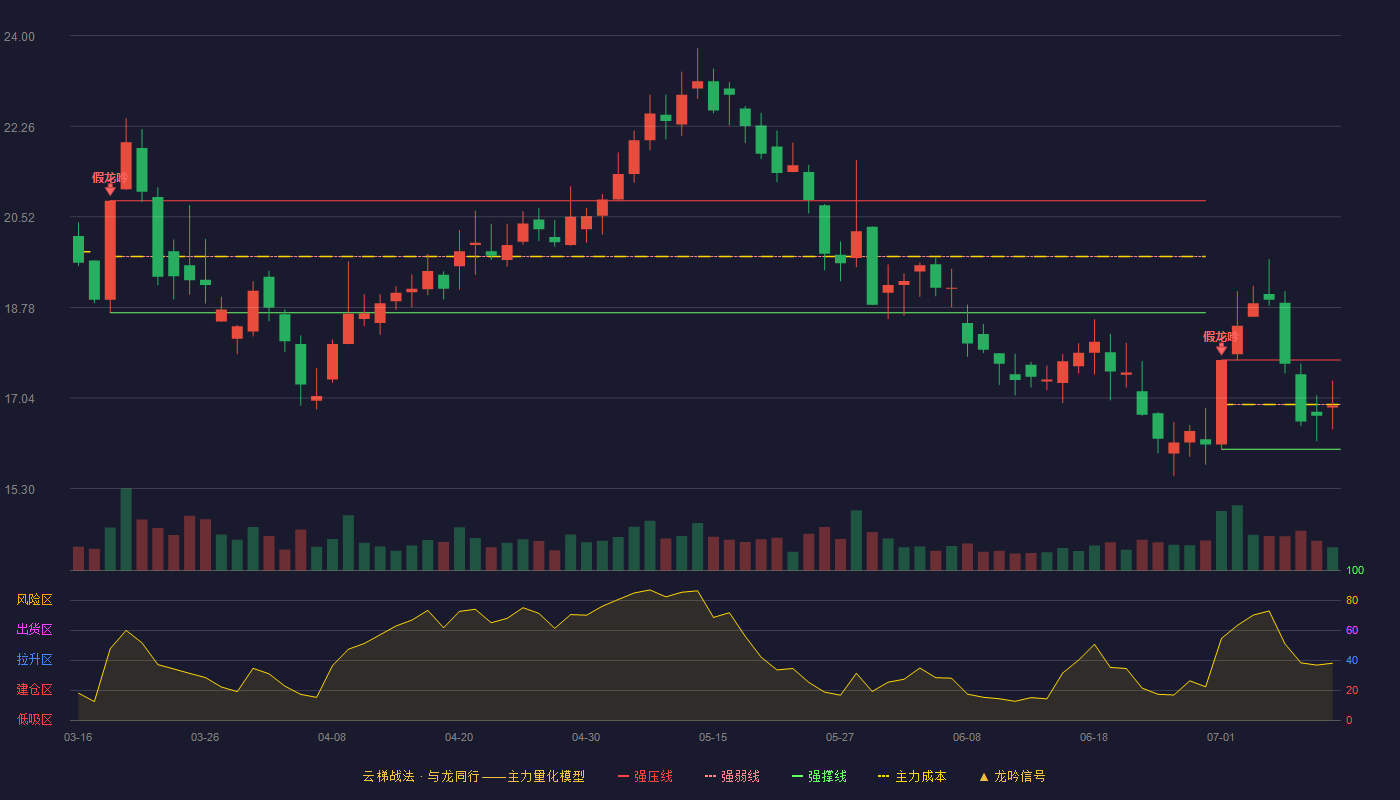Screen dimensions: 1400x800
Task: Click the 15.30 price axis label
Action: (x=19, y=490)
